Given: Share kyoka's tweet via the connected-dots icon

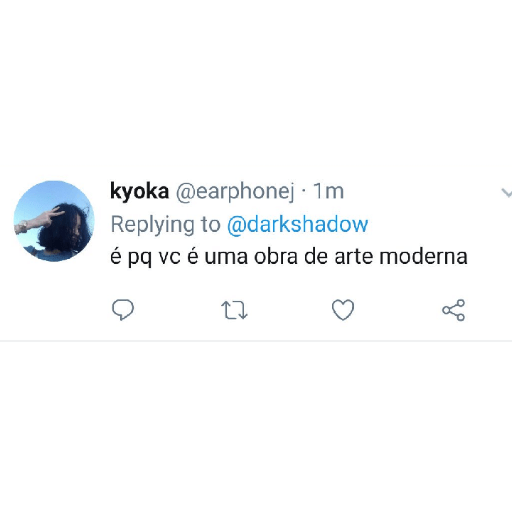Looking at the screenshot, I should point(453,310).
